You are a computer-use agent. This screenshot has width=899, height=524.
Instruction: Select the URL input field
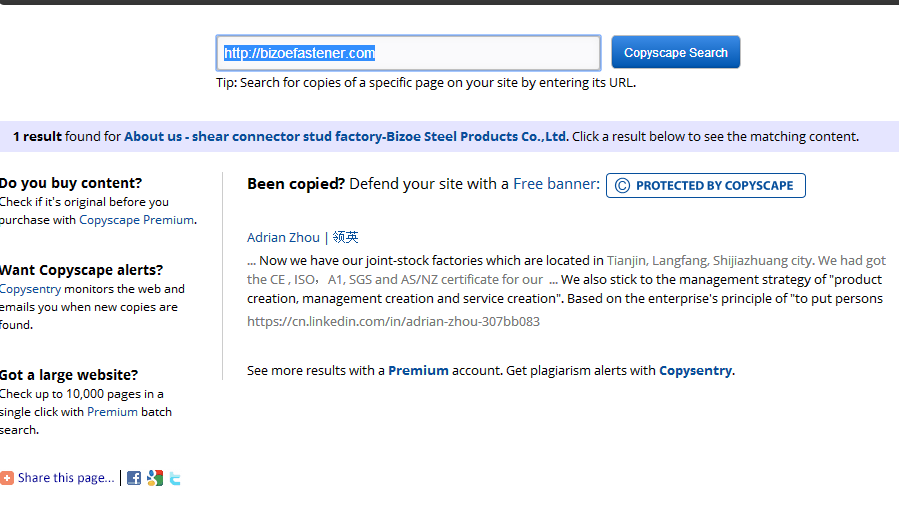click(x=408, y=53)
